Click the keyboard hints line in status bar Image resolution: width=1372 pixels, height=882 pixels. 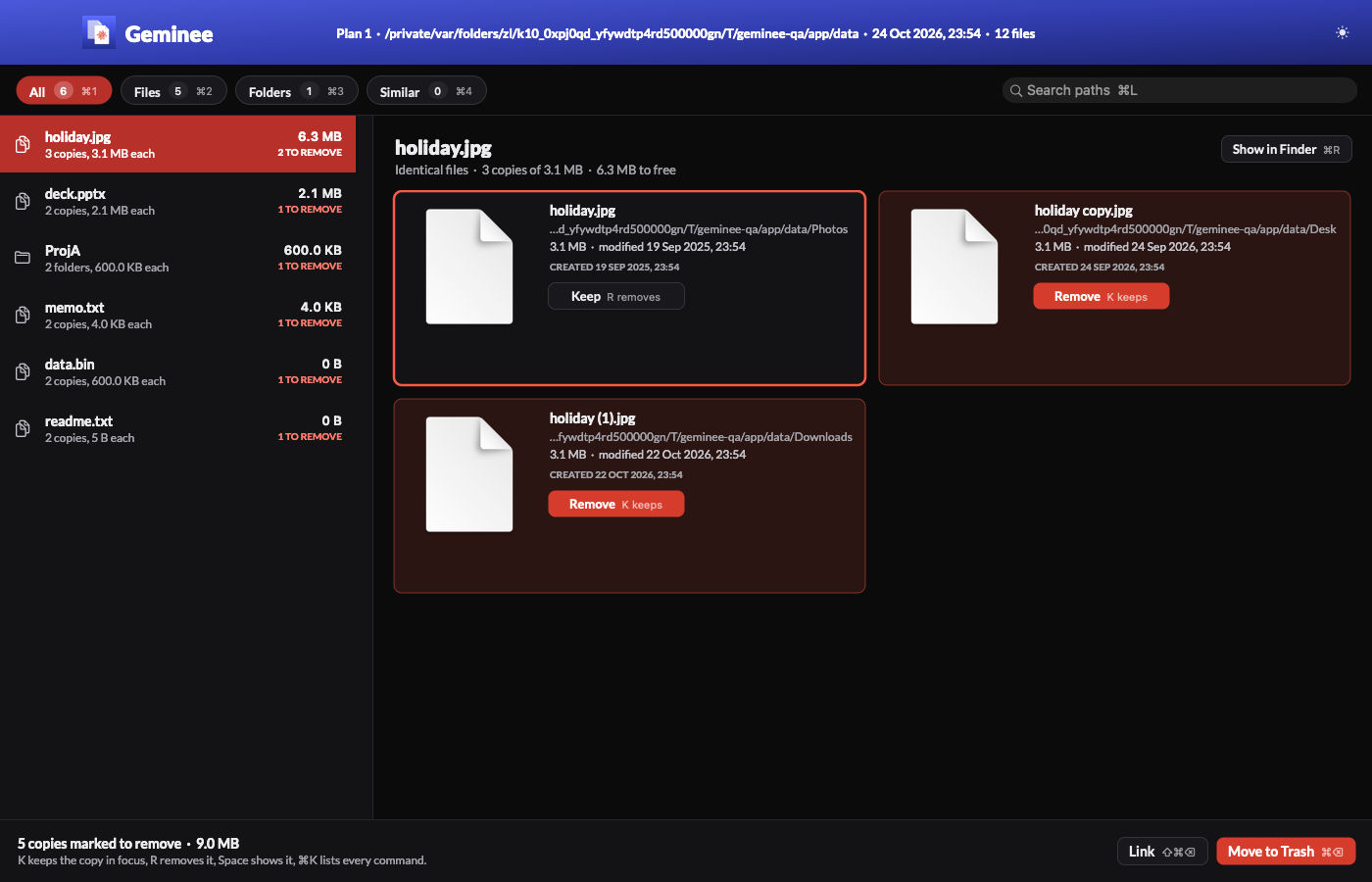point(221,860)
